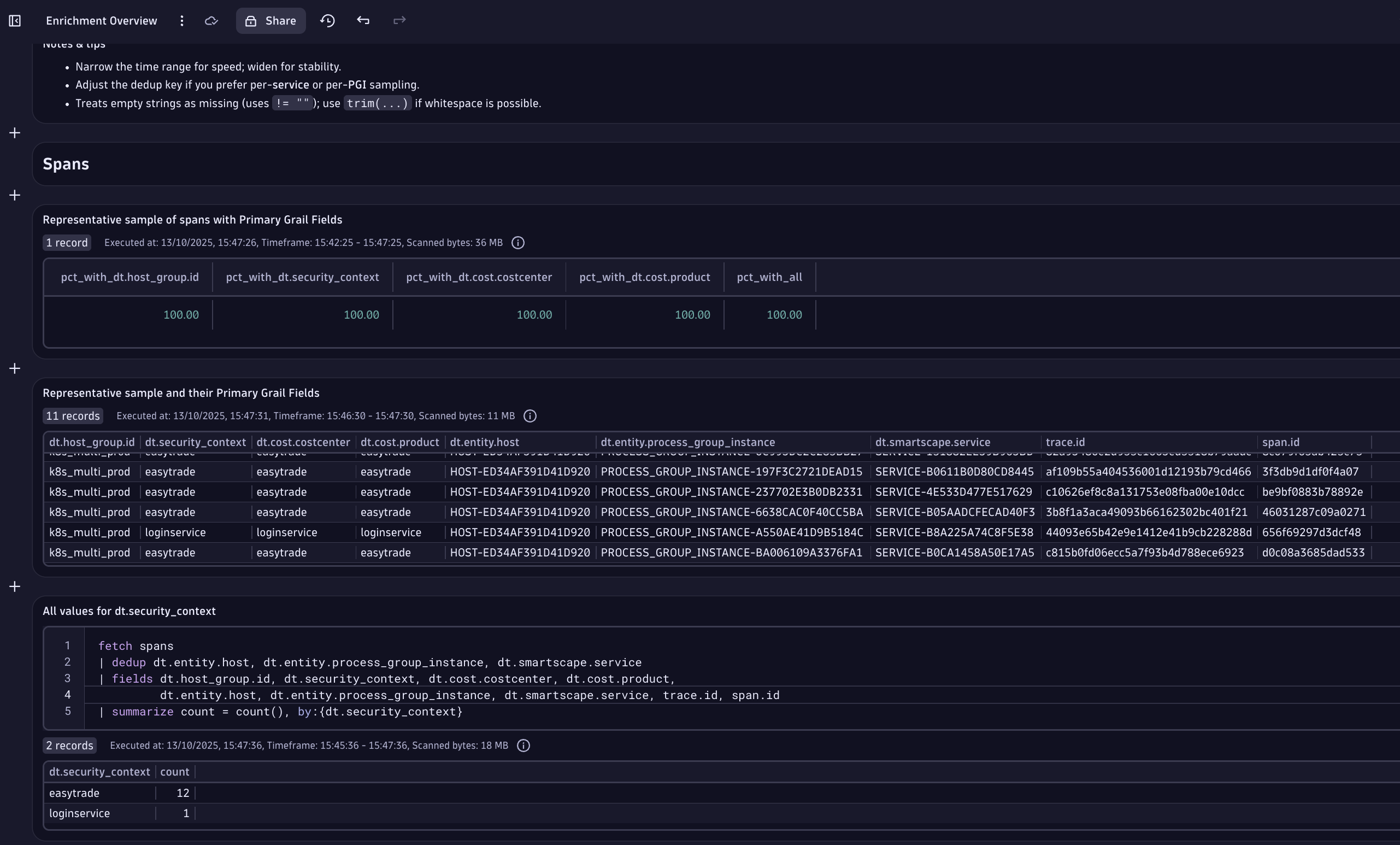Click the Enrichment Overview title
The height and width of the screenshot is (845, 1400).
click(102, 21)
